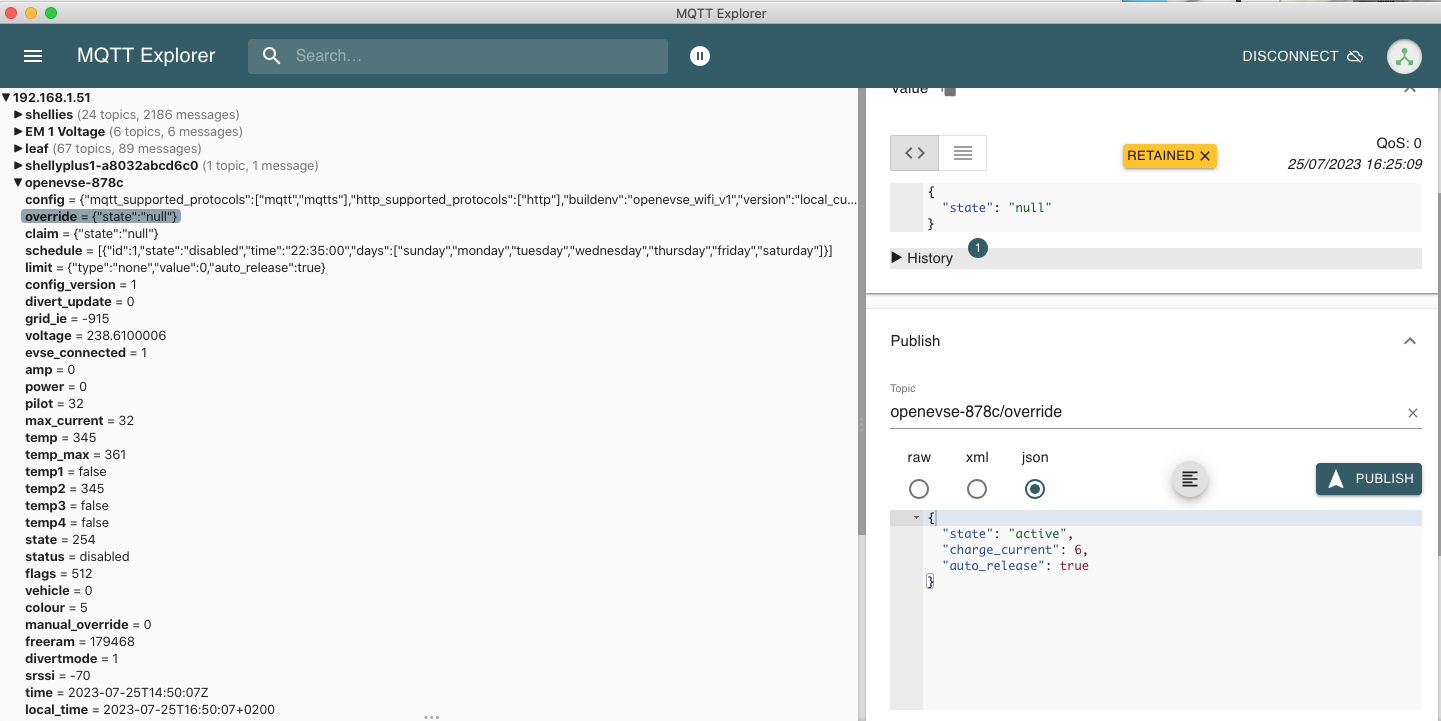Select the override topic row
The image size is (1441, 721).
coord(101,217)
